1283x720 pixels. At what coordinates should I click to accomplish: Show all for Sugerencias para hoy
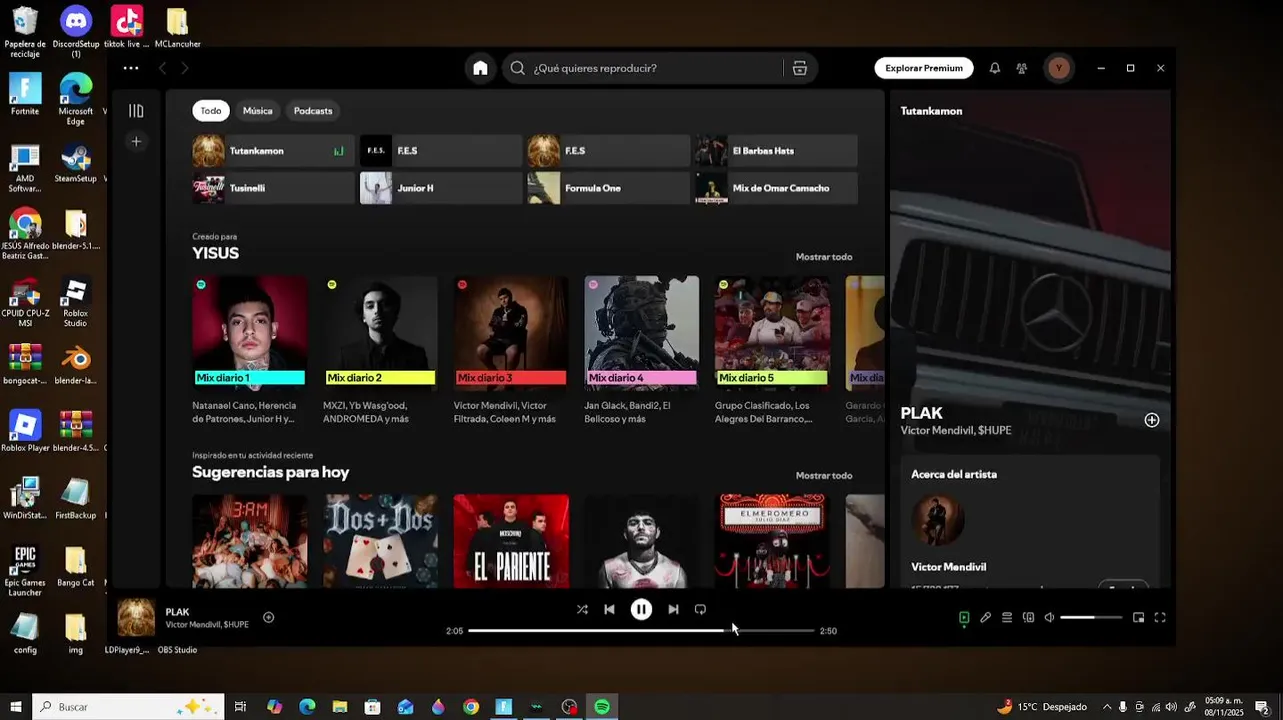(x=824, y=476)
